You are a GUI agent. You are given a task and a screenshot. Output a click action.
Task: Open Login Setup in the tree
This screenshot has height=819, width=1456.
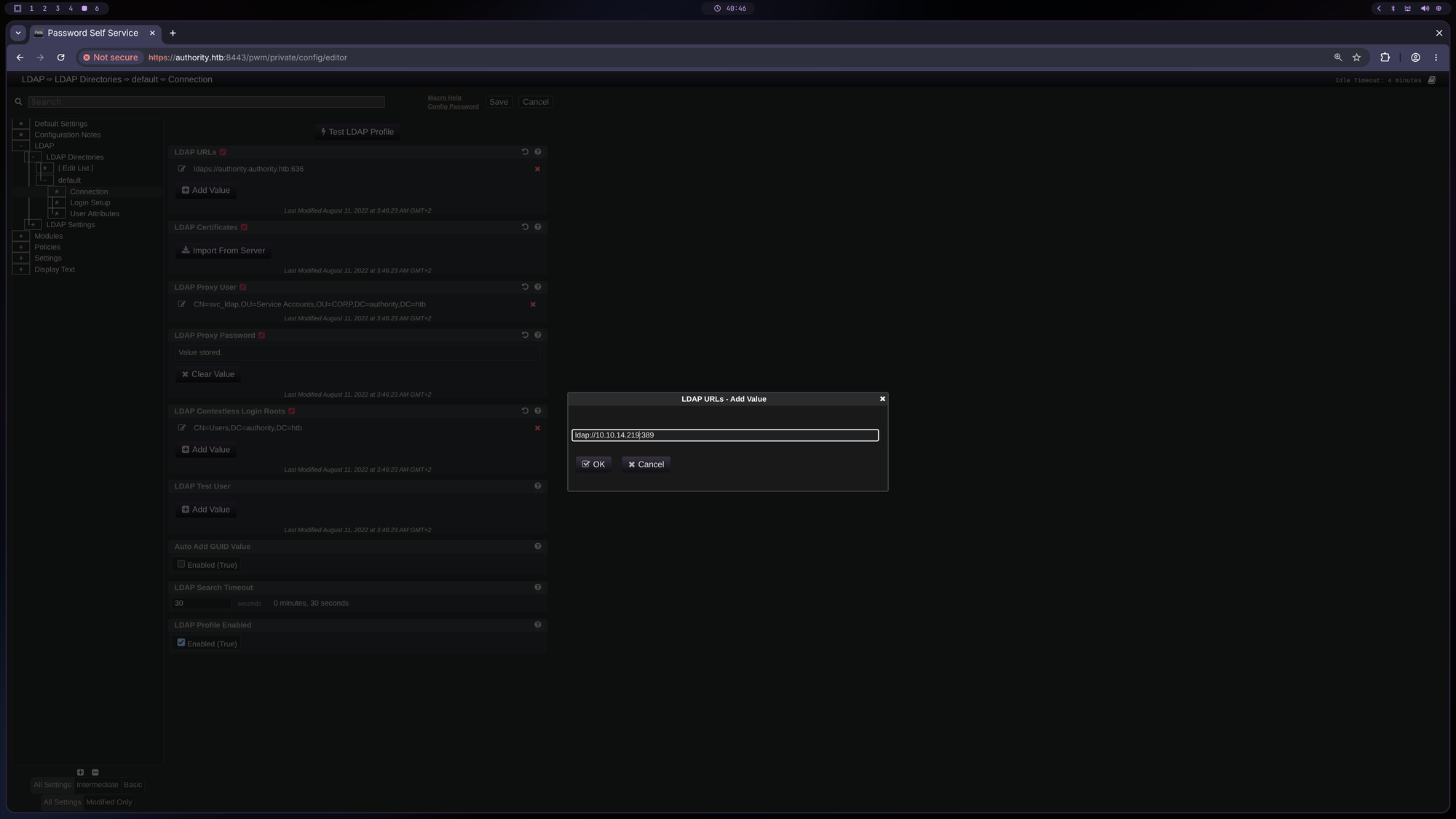(x=90, y=203)
